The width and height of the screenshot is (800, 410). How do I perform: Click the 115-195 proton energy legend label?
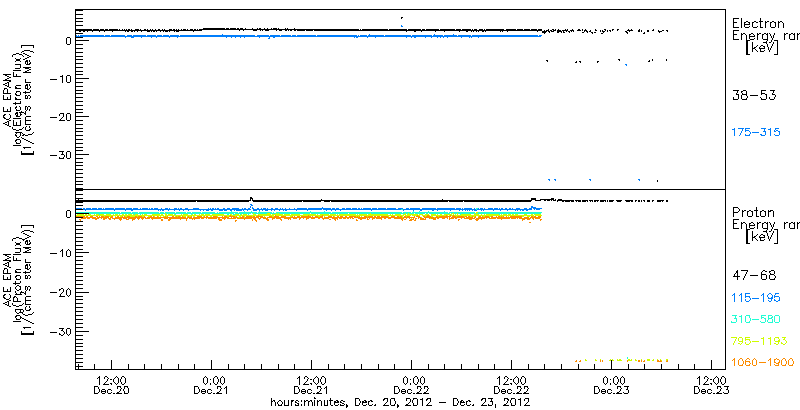point(756,298)
